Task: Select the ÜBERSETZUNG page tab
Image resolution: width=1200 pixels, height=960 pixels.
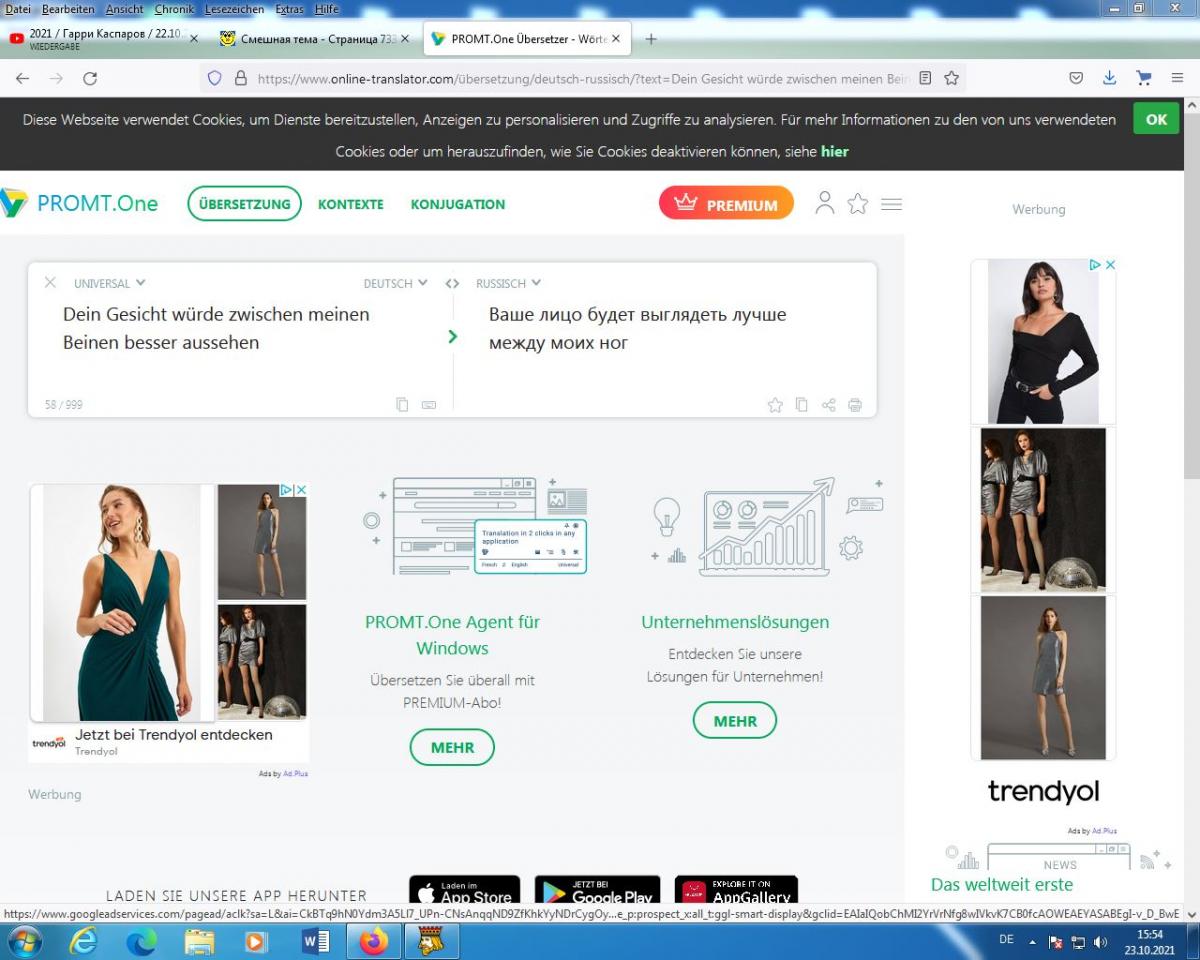Action: coord(244,204)
